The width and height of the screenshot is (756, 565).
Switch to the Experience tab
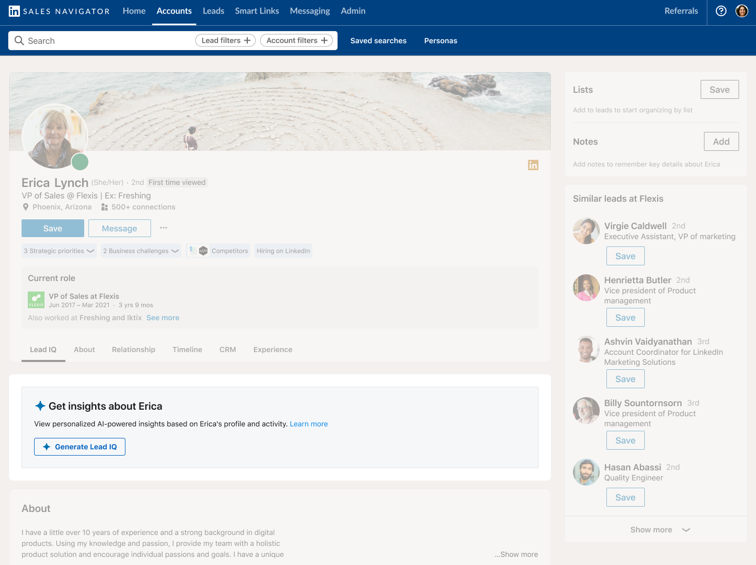point(273,350)
